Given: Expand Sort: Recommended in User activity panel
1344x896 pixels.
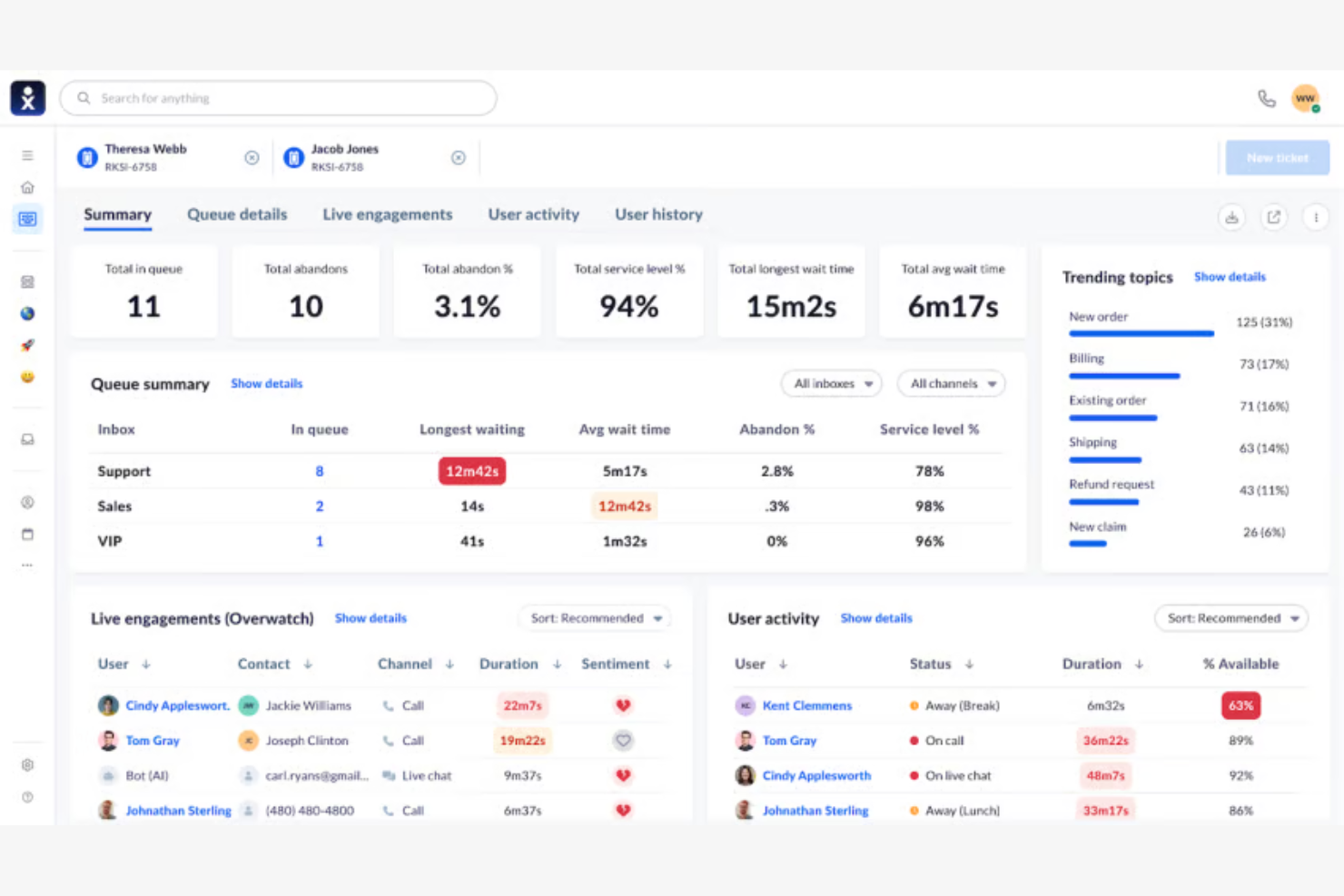Looking at the screenshot, I should coord(1231,618).
